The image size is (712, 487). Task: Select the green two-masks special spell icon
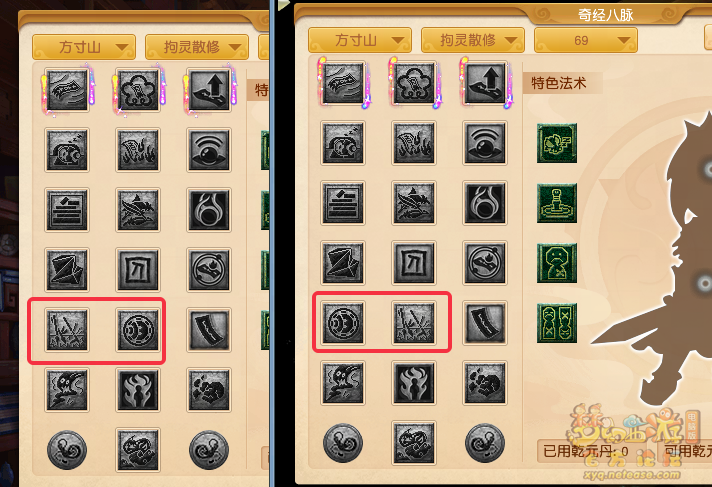(557, 323)
